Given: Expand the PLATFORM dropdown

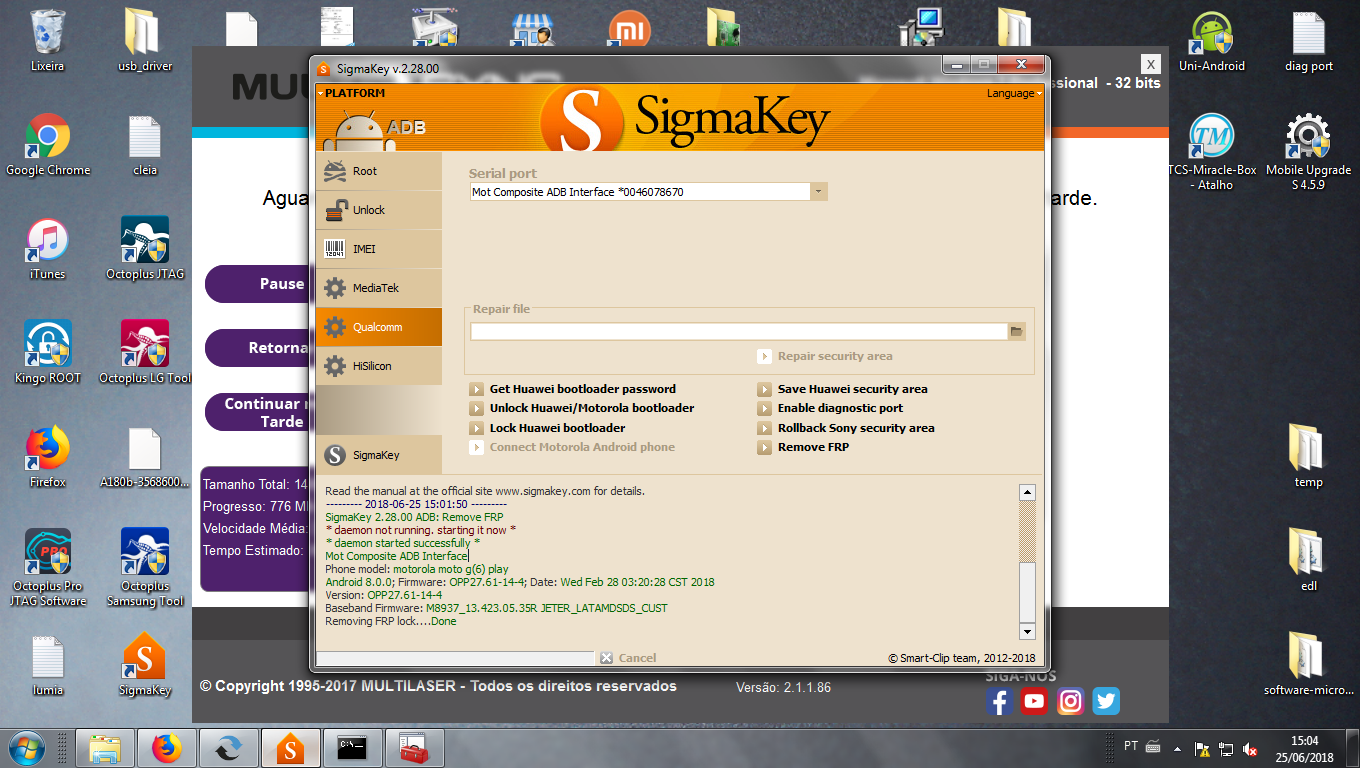Looking at the screenshot, I should point(352,93).
